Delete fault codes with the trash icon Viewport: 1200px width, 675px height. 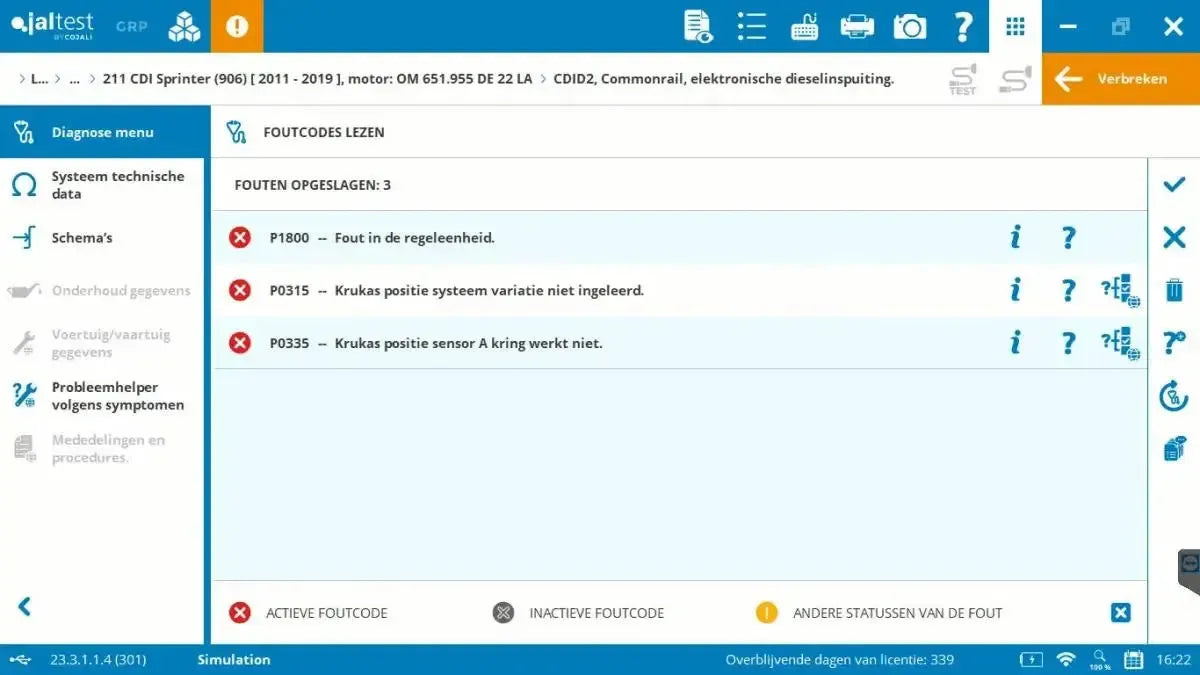pos(1173,290)
